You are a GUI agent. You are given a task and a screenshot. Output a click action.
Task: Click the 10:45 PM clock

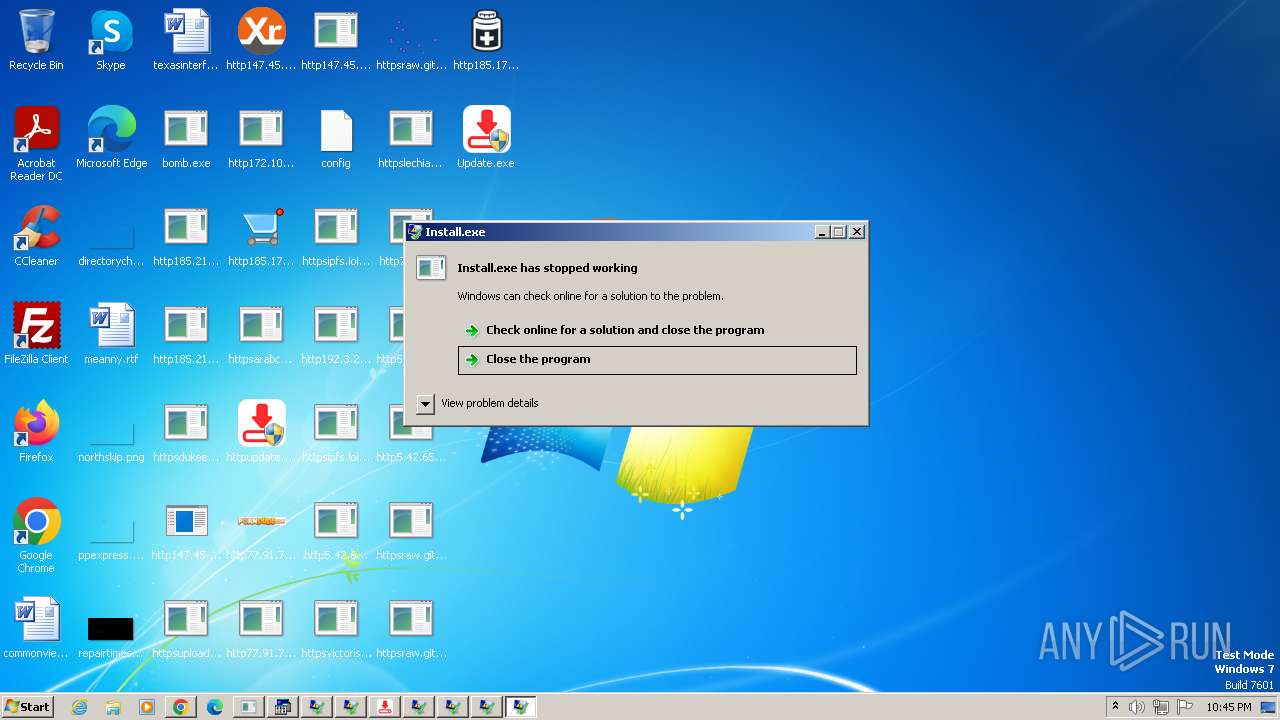point(1228,707)
